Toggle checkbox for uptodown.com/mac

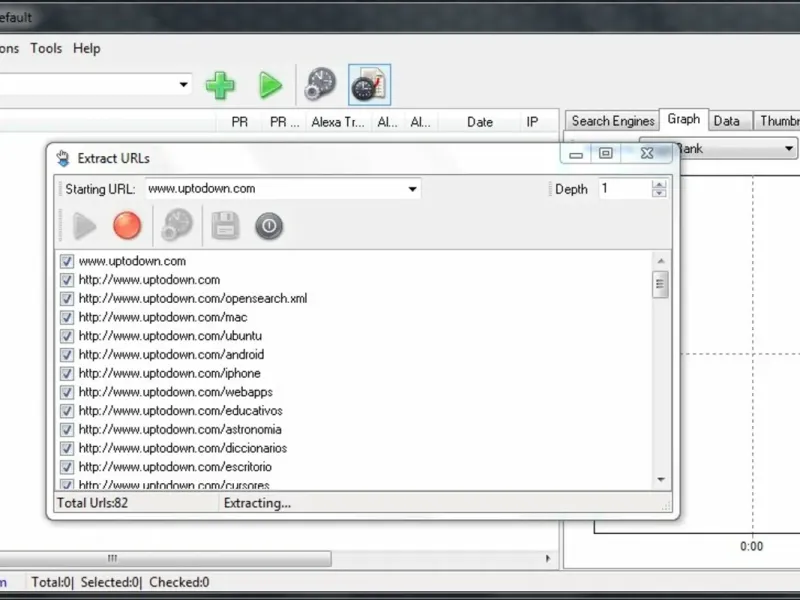pos(66,317)
